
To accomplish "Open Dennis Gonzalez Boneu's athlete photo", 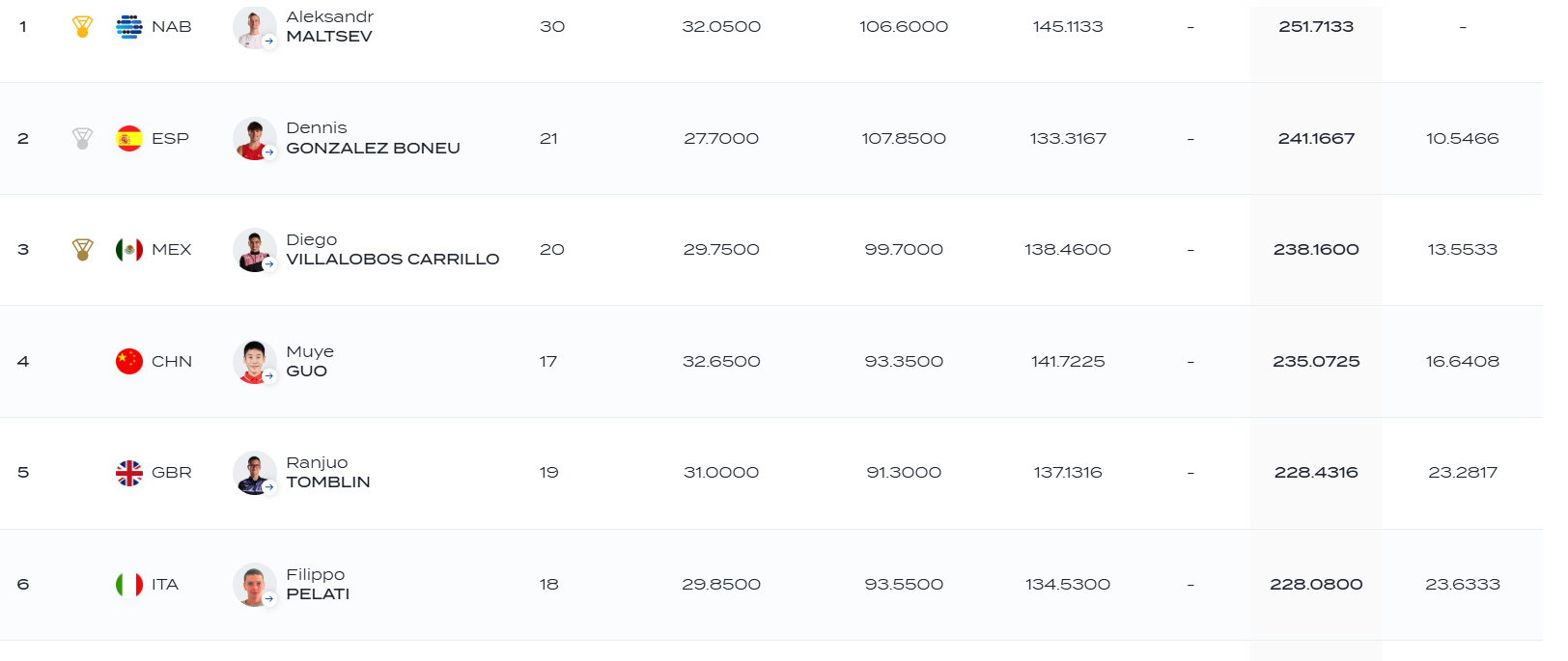I will (255, 139).
